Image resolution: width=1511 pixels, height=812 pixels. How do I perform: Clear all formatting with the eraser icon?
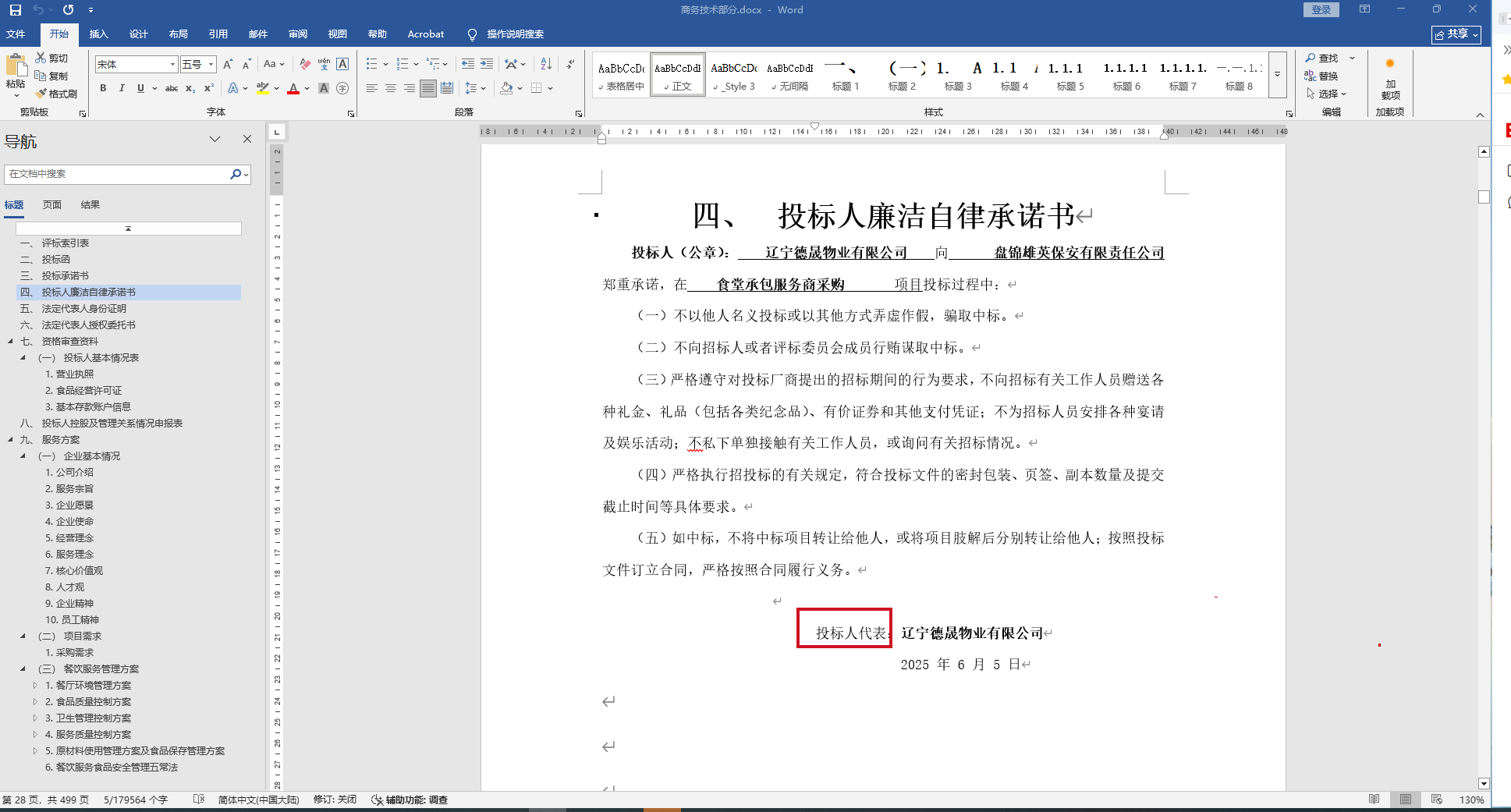tap(305, 64)
